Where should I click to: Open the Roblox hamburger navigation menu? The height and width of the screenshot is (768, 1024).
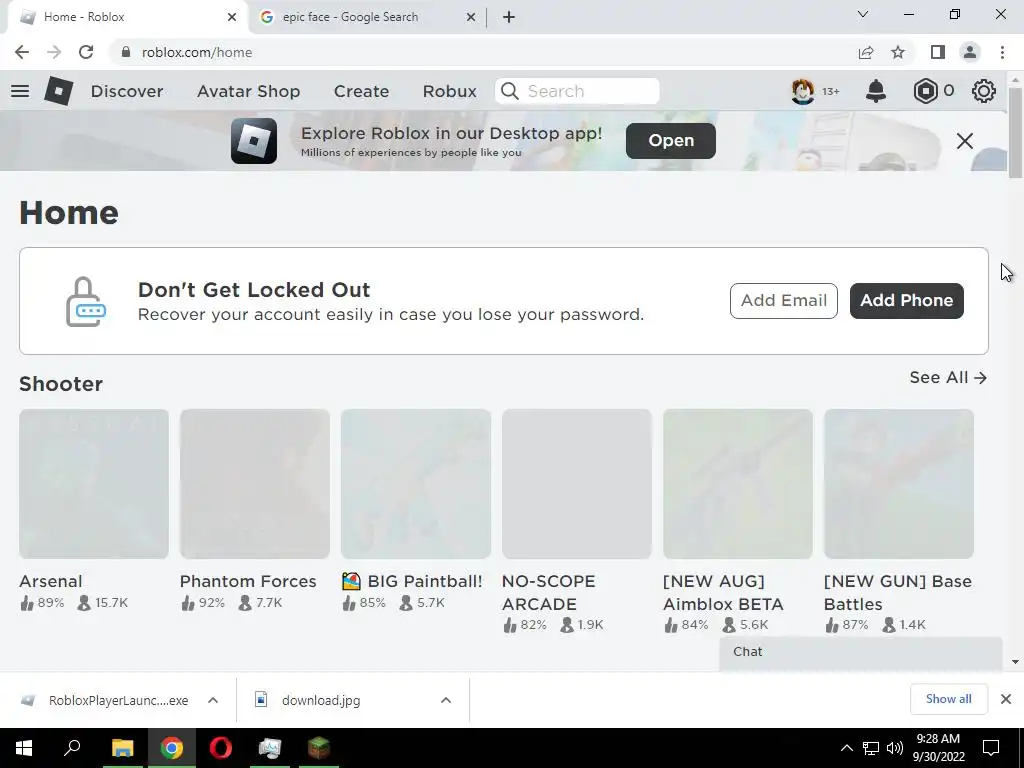coord(20,91)
